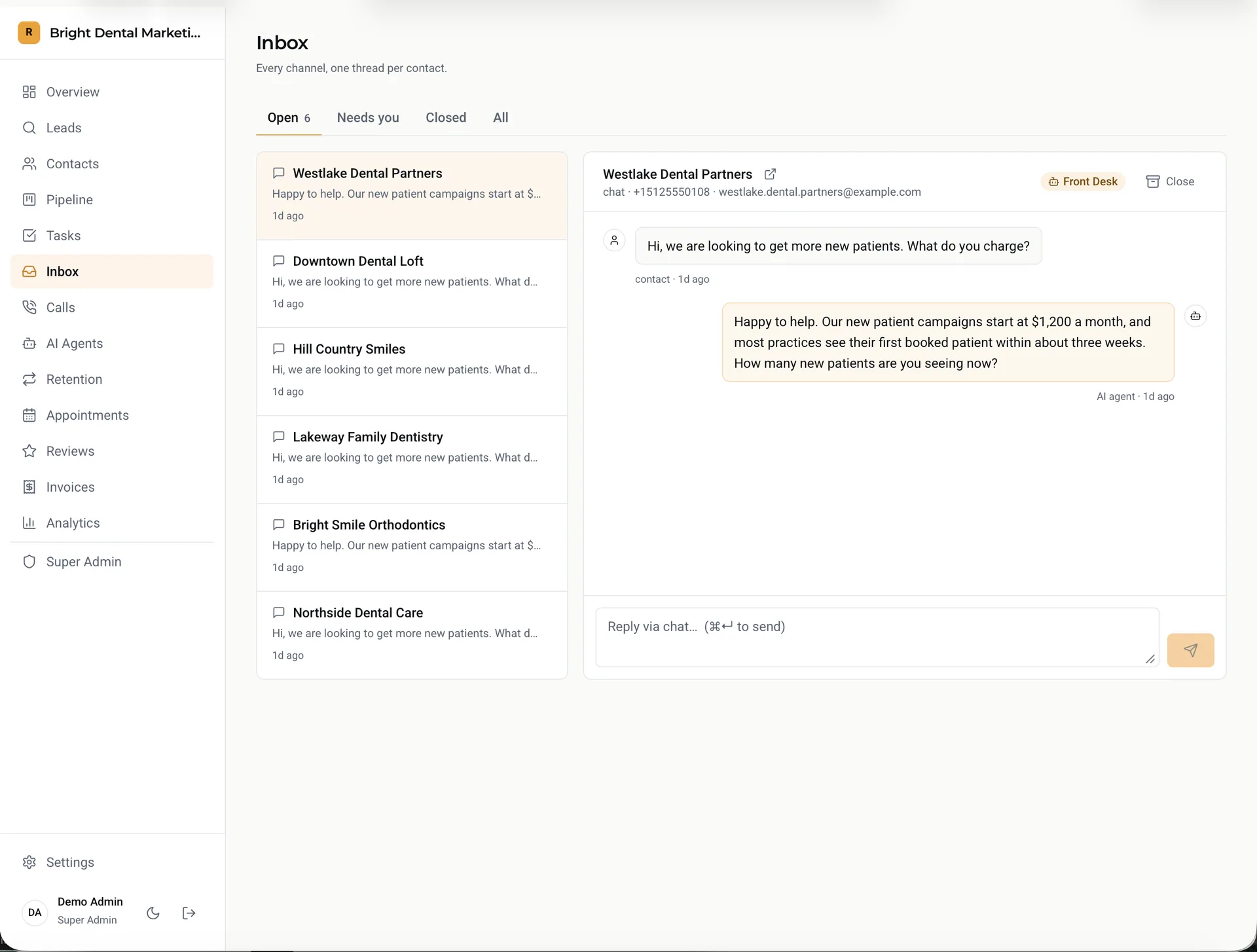The width and height of the screenshot is (1257, 952).
Task: Open Westlake contact in new window icon
Action: click(x=770, y=174)
